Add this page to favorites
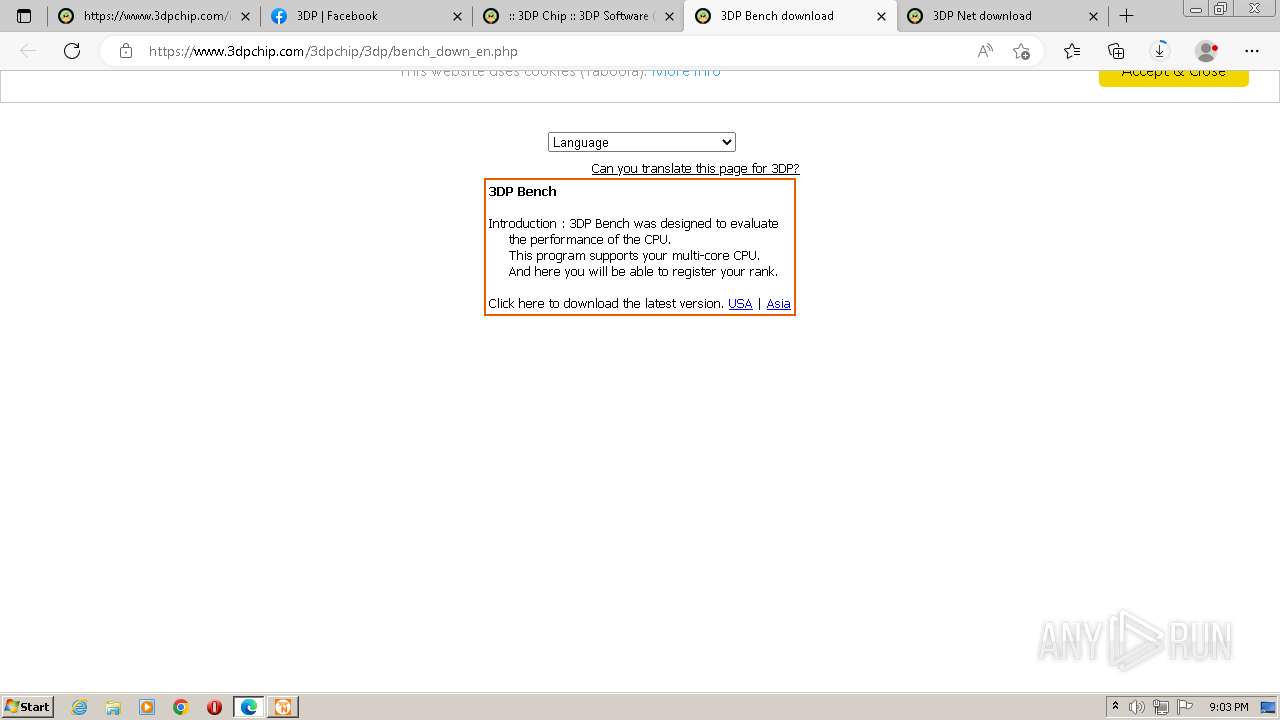The image size is (1280, 720). [1021, 51]
